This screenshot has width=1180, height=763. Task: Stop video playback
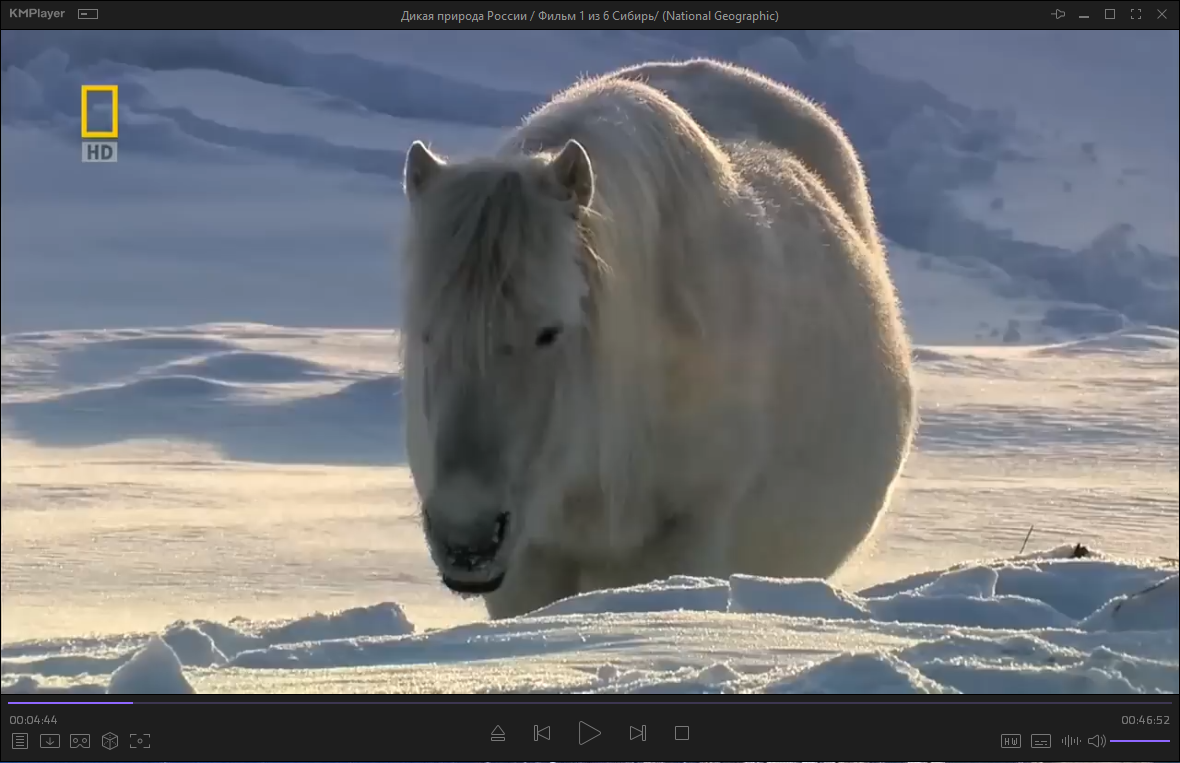point(682,733)
